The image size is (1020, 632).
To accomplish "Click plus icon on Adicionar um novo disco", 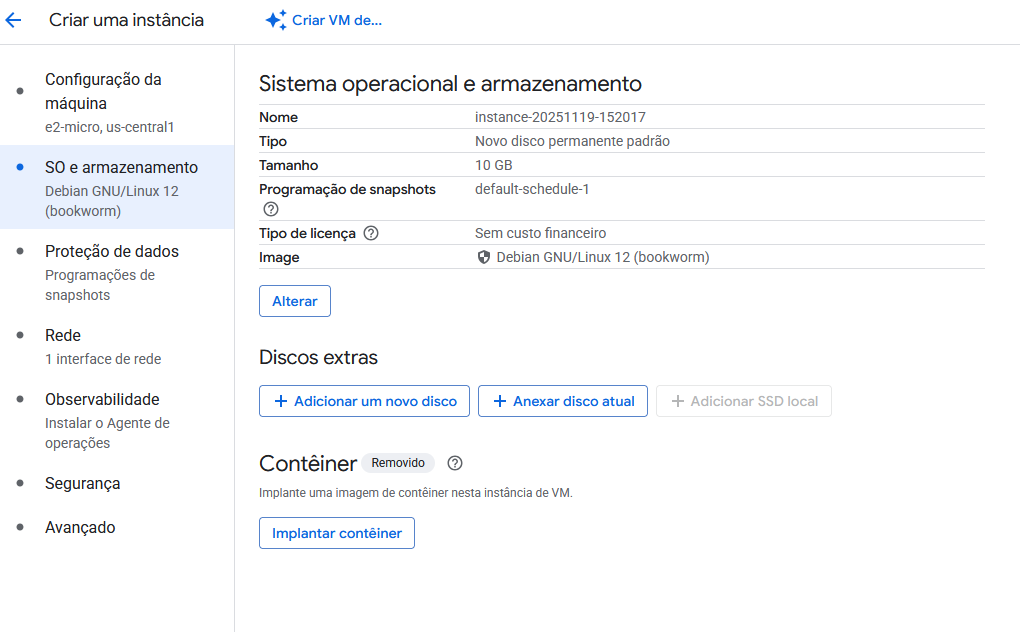I will coord(280,401).
